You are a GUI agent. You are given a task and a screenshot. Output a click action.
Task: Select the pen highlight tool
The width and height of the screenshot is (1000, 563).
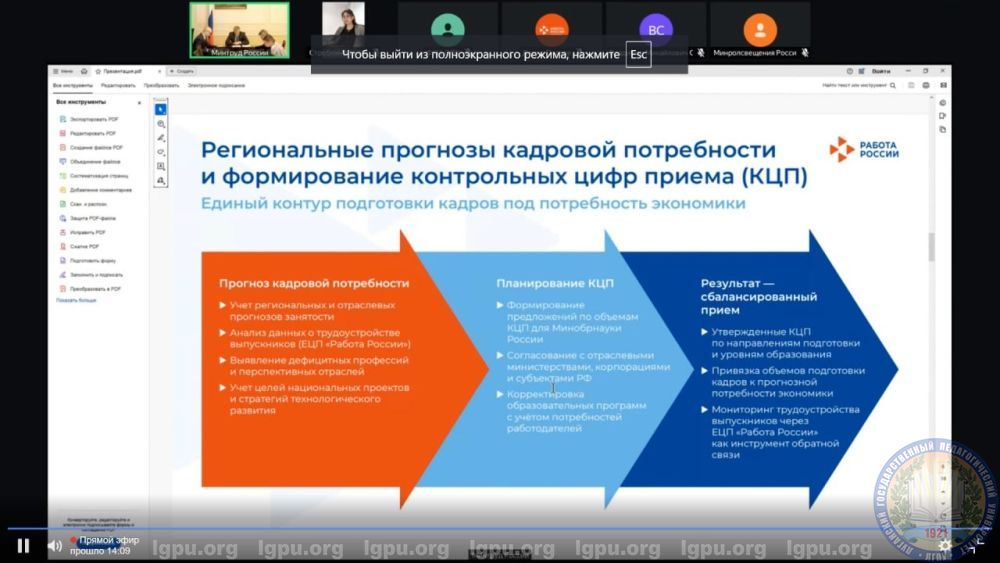(161, 138)
